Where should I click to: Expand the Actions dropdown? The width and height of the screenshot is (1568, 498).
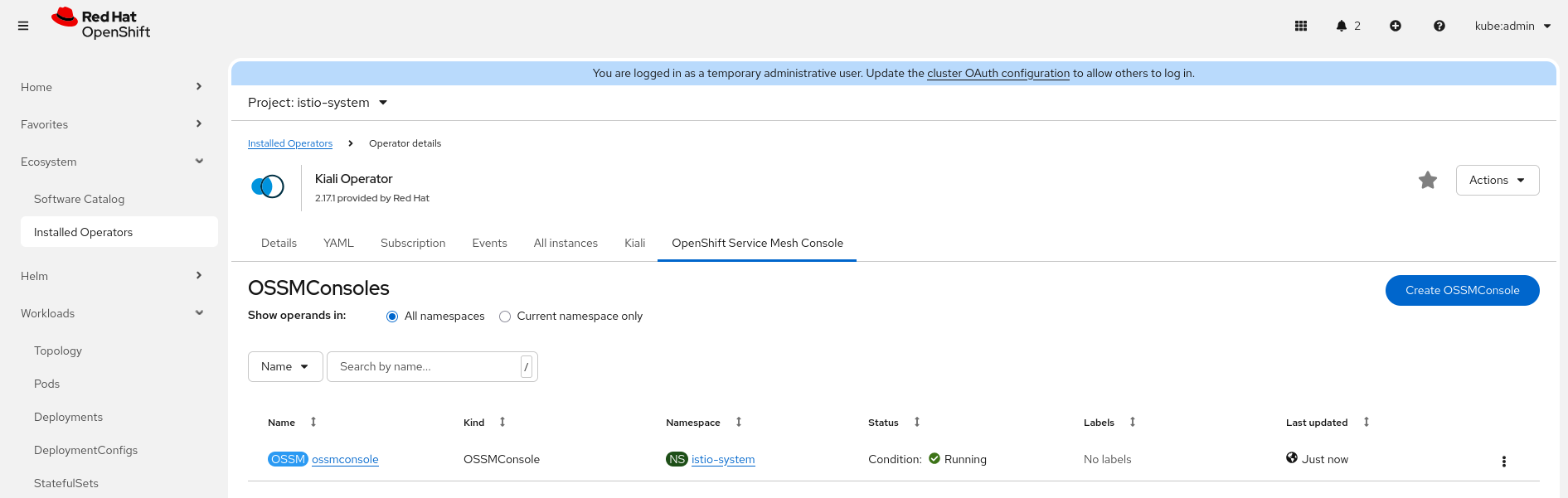(1497, 180)
